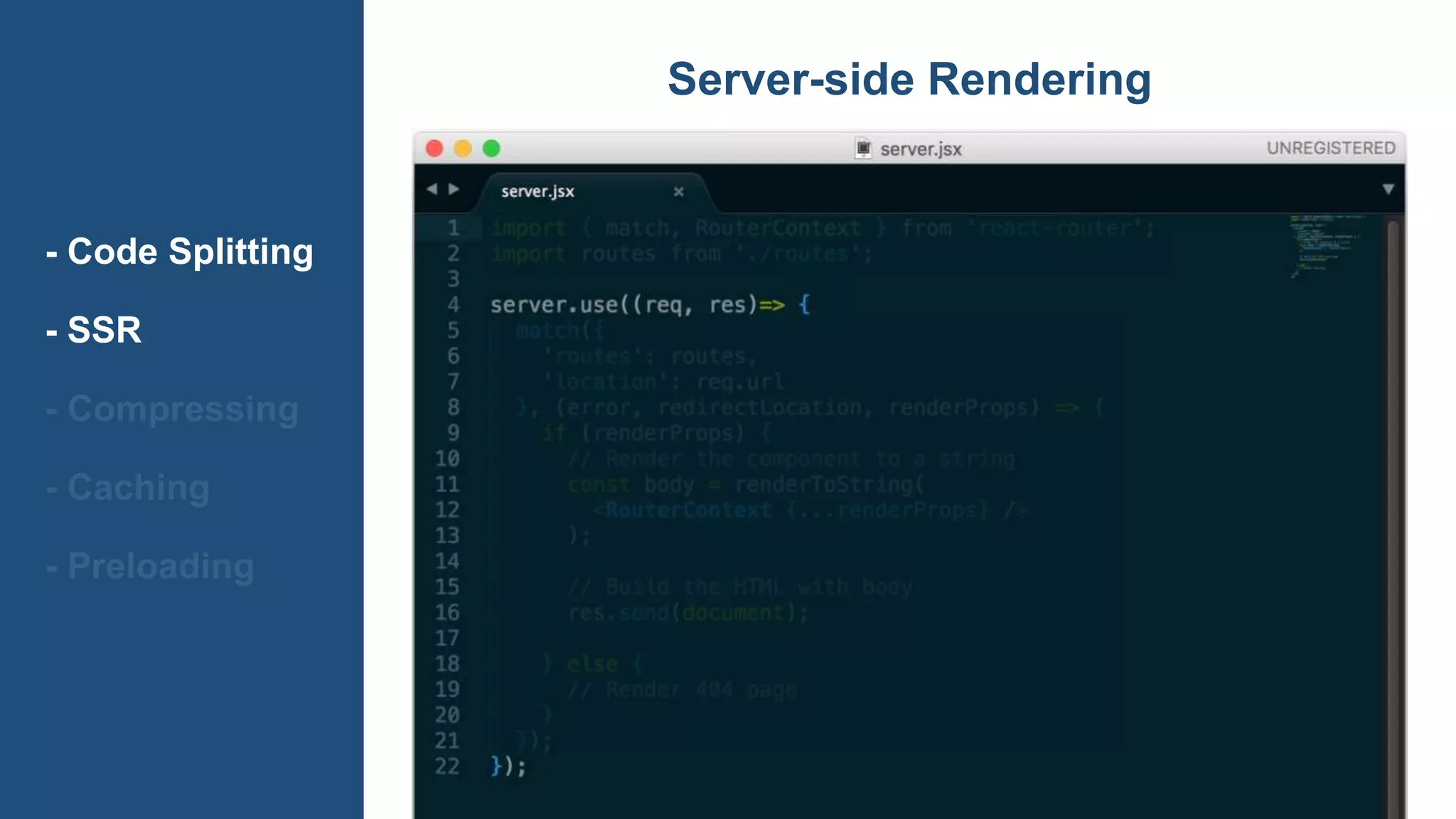Click line number 4 in the gutter
This screenshot has height=819, width=1456.
click(453, 305)
